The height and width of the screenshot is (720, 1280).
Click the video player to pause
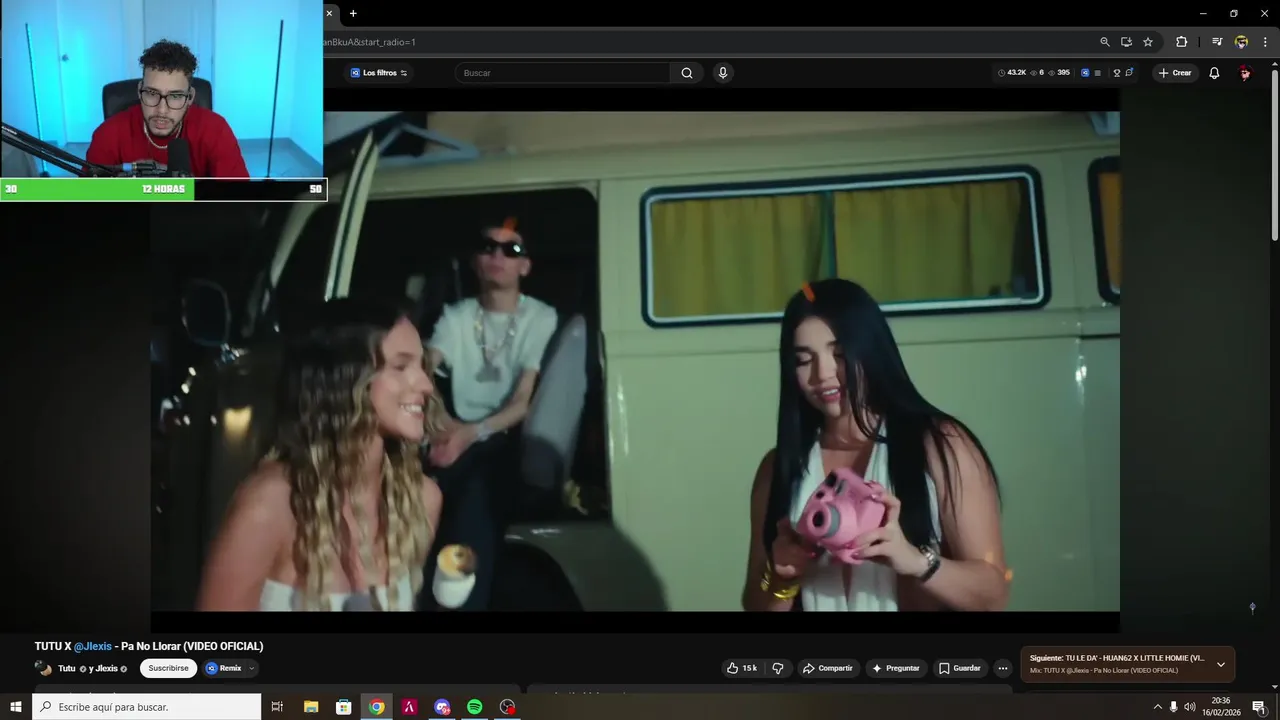coord(635,360)
